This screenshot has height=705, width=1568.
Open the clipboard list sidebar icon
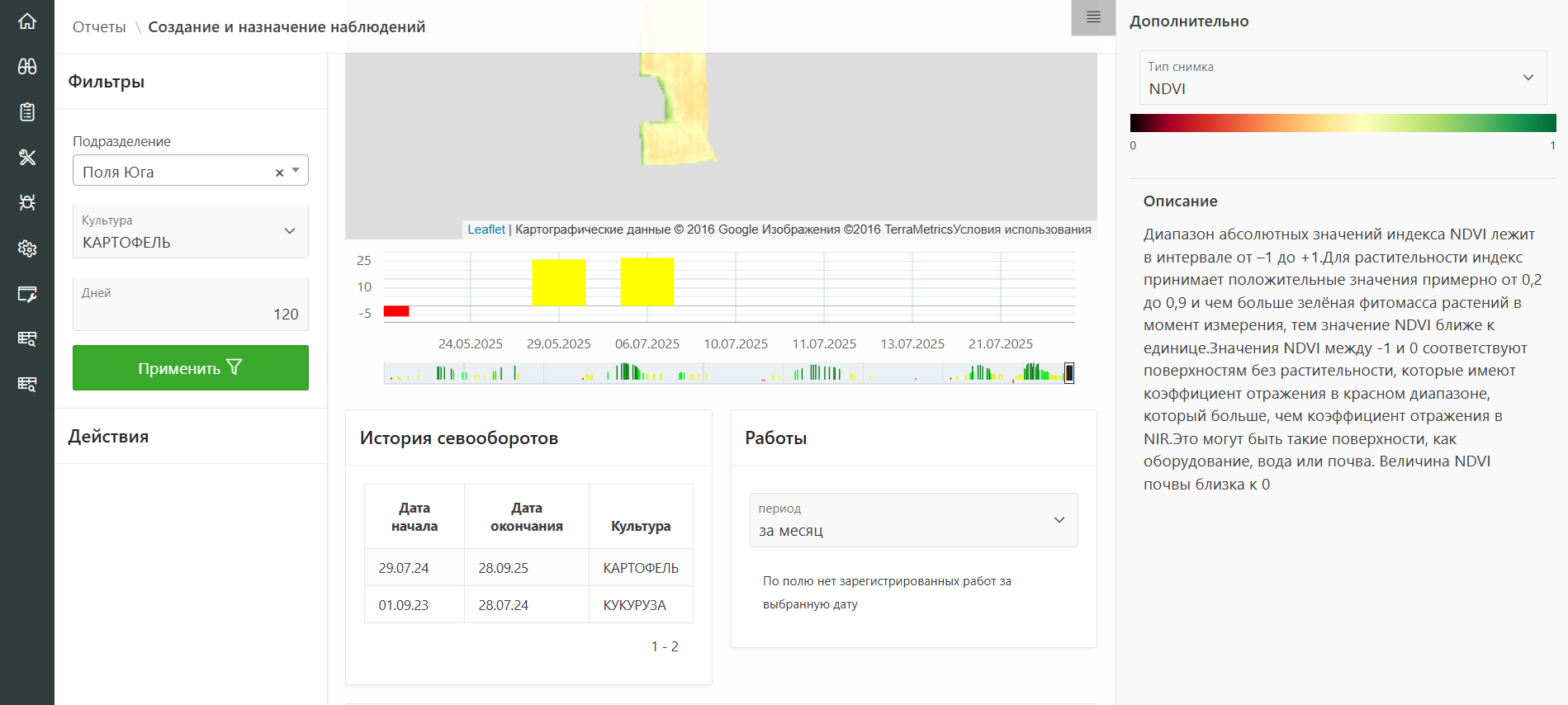pyautogui.click(x=27, y=112)
